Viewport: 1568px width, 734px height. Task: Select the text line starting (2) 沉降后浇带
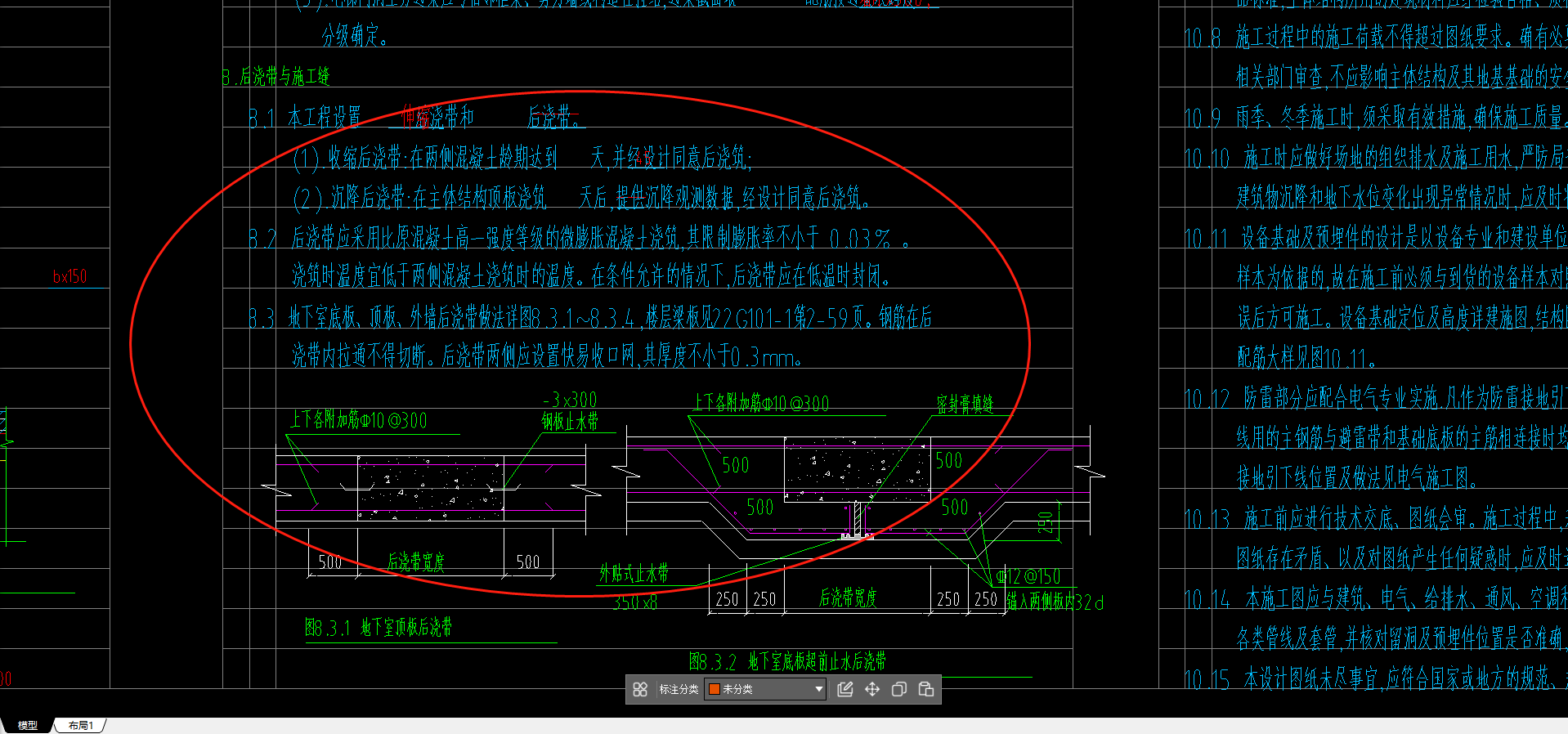581,198
